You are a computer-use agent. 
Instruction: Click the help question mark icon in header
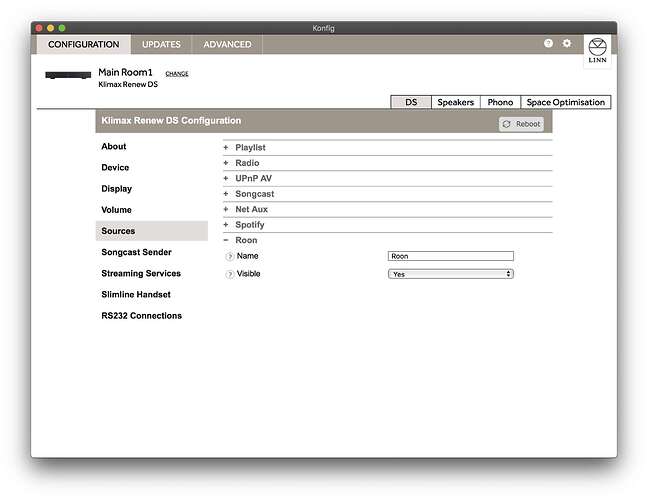coord(548,44)
